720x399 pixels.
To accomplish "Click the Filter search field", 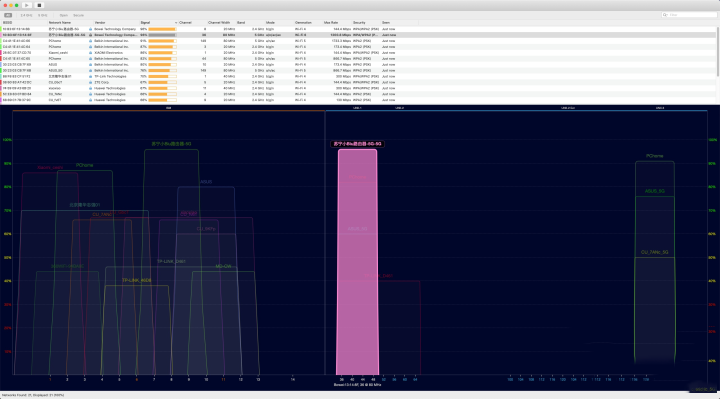I will point(689,15).
